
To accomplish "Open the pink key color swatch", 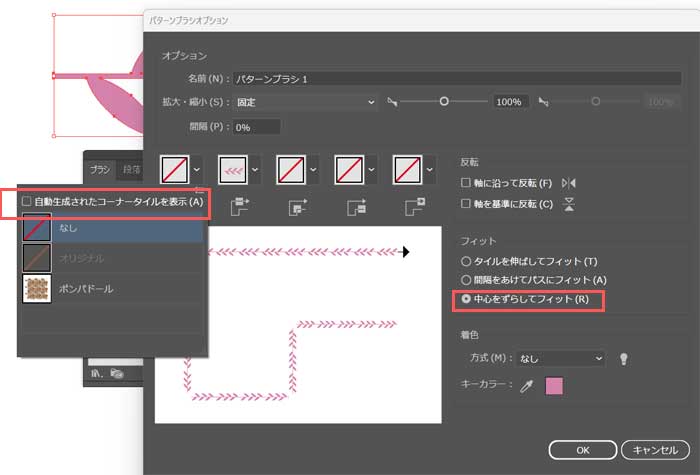I will (x=554, y=386).
